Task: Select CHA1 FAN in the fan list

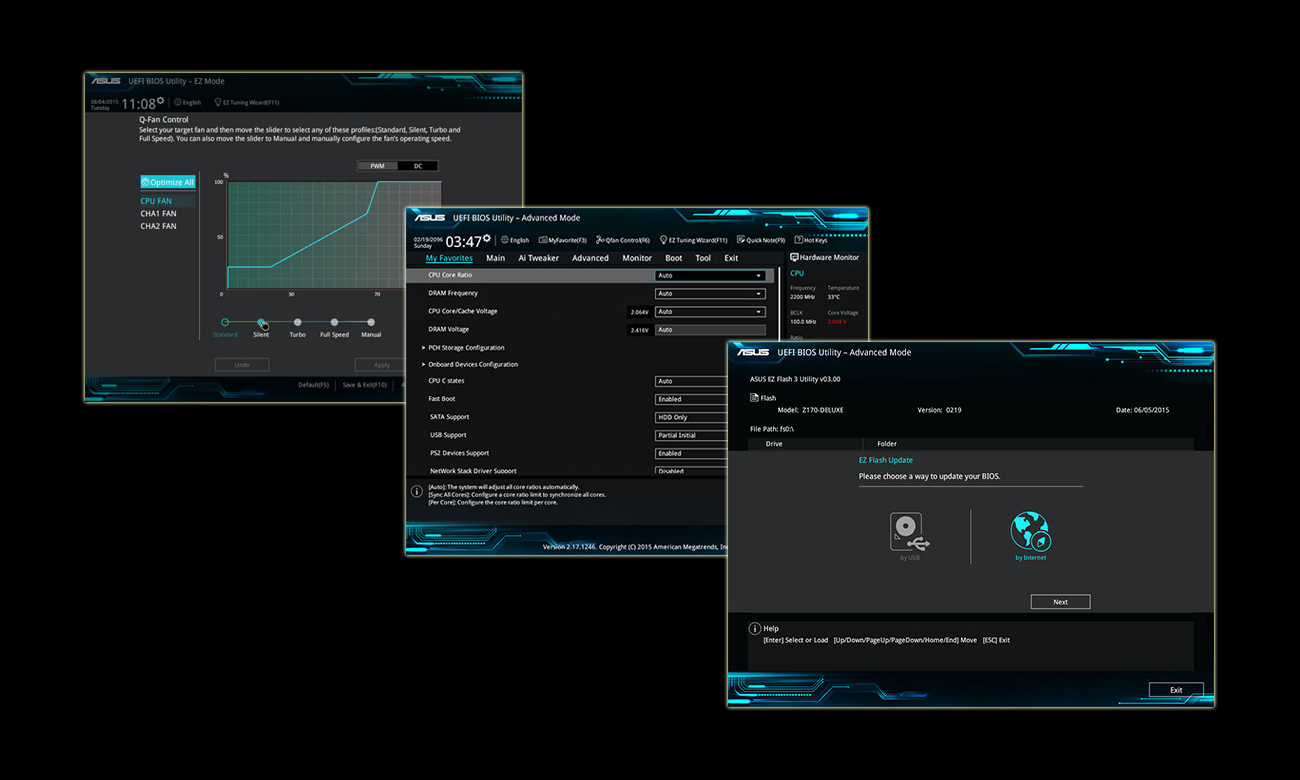Action: (x=160, y=213)
